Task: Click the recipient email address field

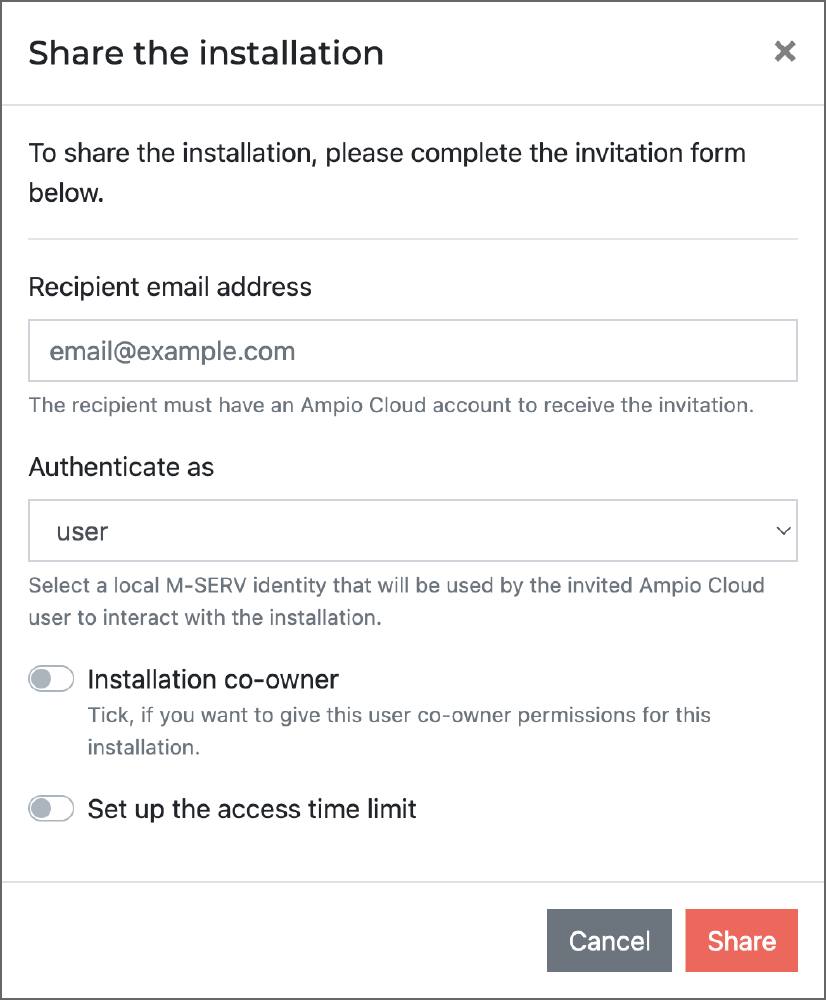Action: pyautogui.click(x=412, y=351)
